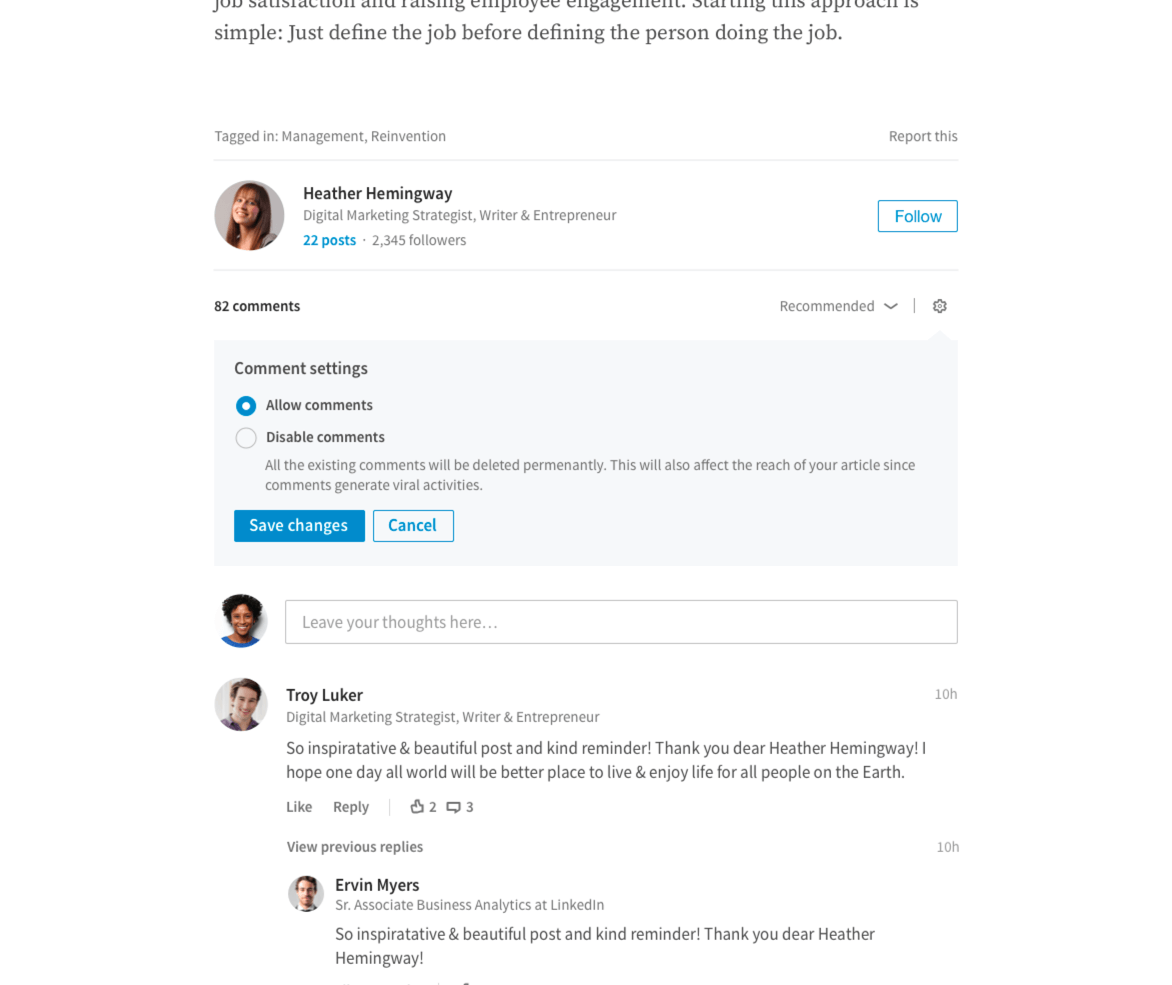The width and height of the screenshot is (1172, 985).
Task: Reply to Troy Luker's comment
Action: coord(351,806)
